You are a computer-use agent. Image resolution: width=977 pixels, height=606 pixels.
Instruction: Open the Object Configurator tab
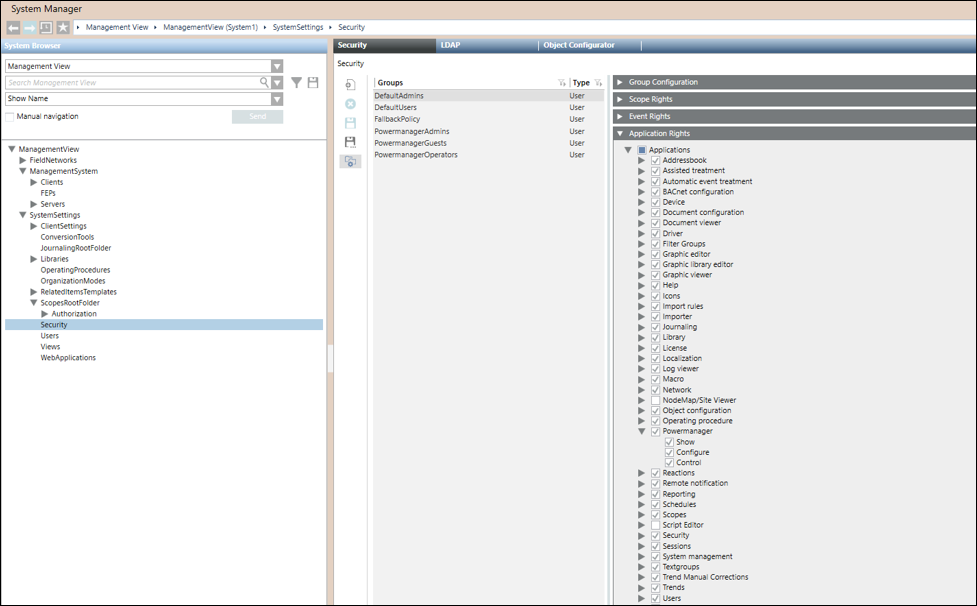point(579,45)
